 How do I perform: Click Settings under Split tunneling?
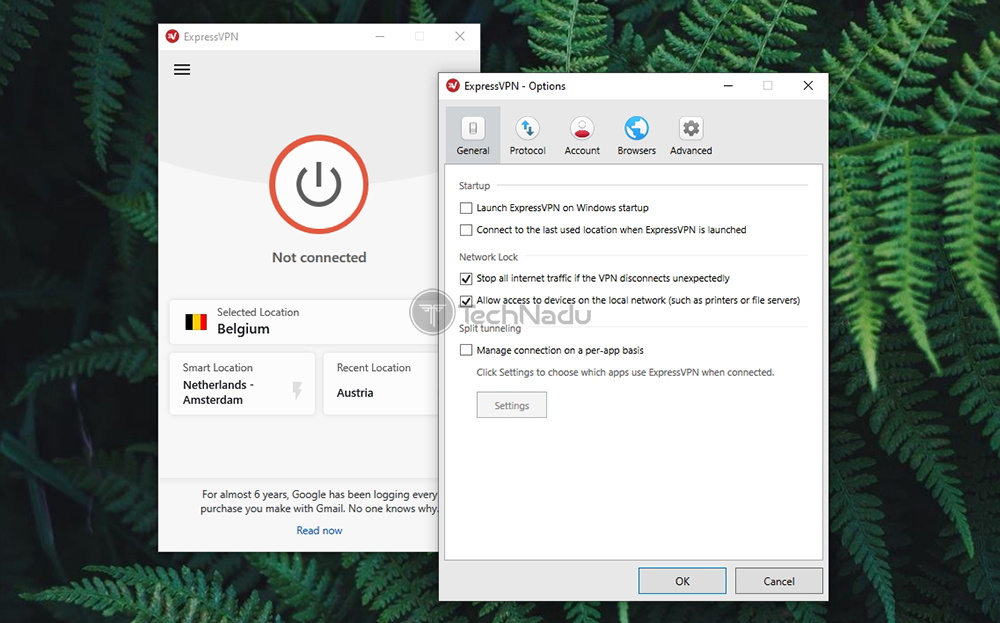coord(511,405)
